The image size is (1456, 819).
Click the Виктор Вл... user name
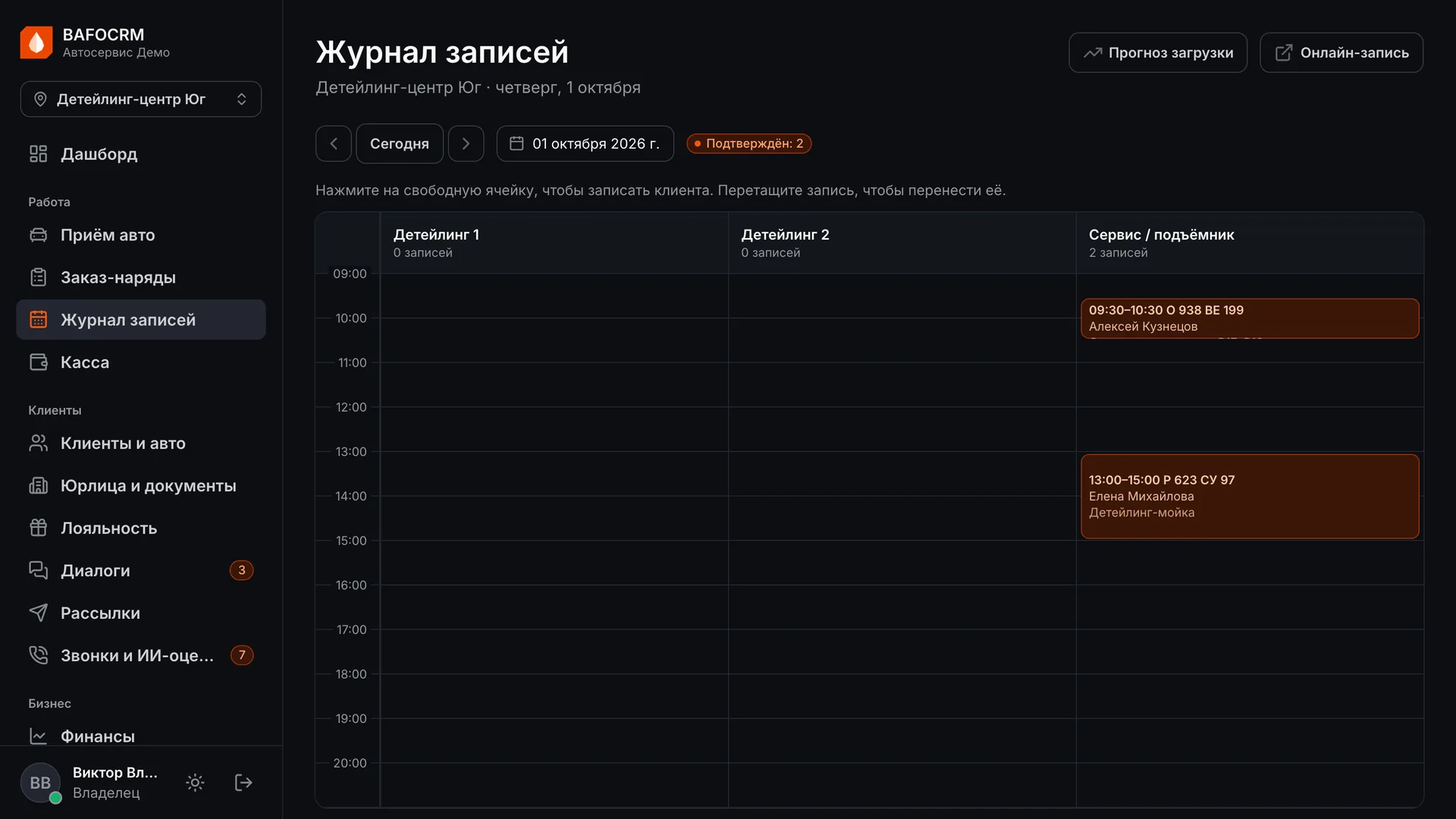pyautogui.click(x=115, y=773)
